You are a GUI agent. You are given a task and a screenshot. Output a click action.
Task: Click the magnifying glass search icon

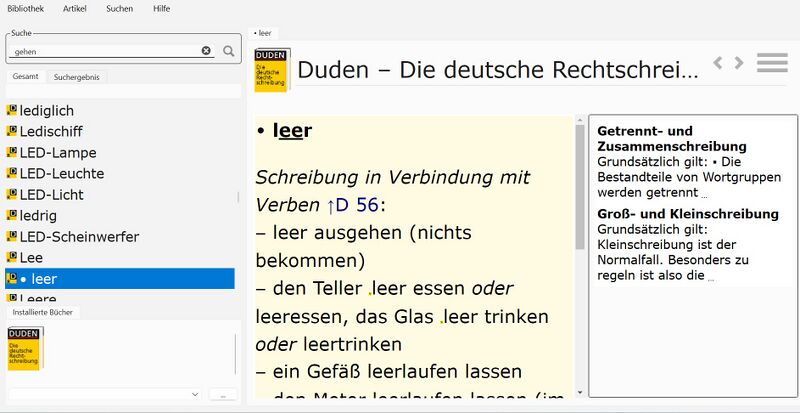(x=229, y=51)
